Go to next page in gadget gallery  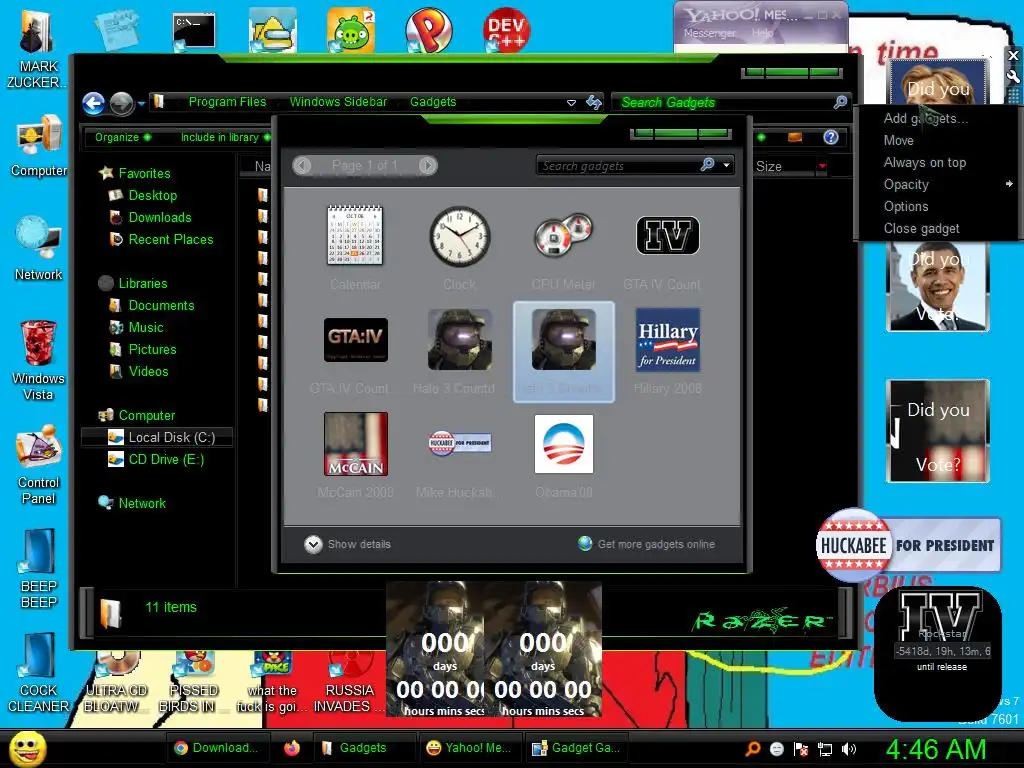(428, 166)
